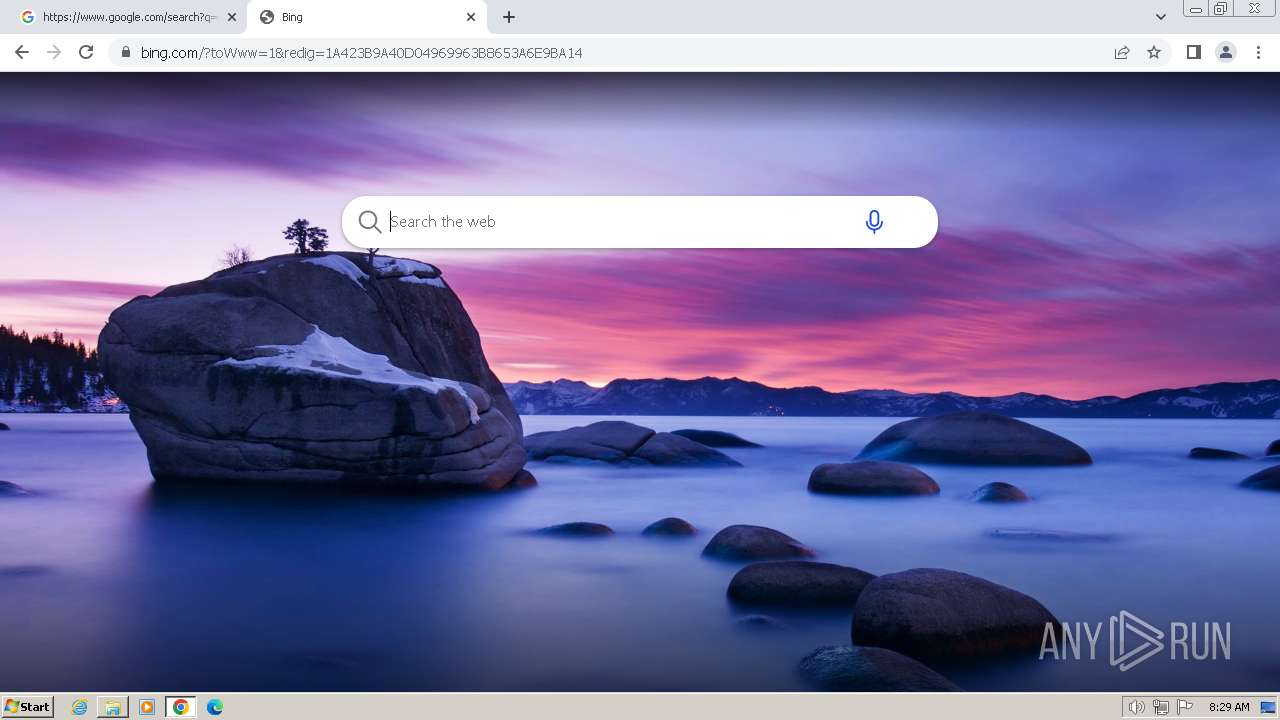
Task: View site information padlock icon
Action: (126, 52)
